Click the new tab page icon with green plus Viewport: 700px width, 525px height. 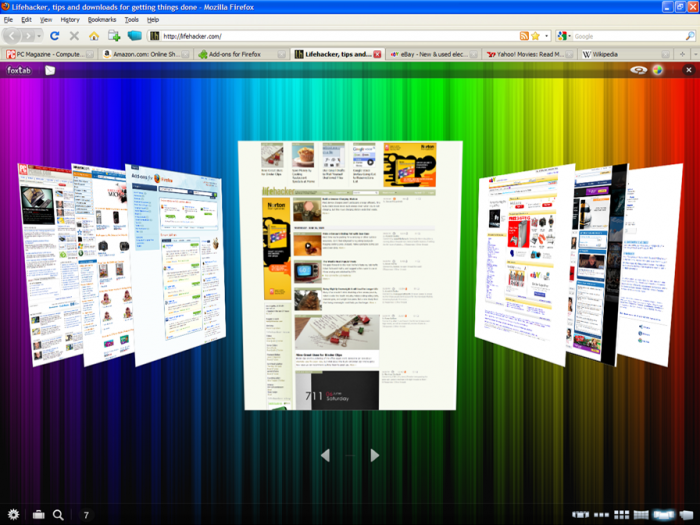click(114, 36)
